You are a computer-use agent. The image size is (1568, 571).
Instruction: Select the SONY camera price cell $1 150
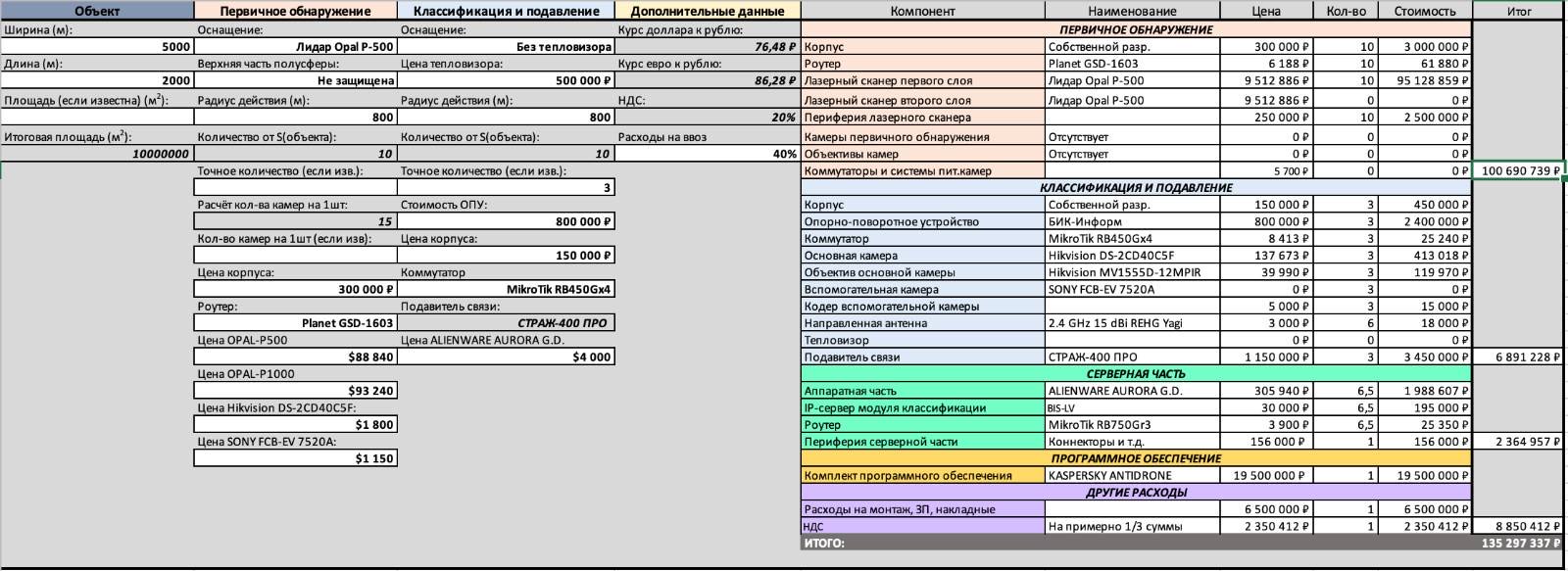pyautogui.click(x=296, y=458)
